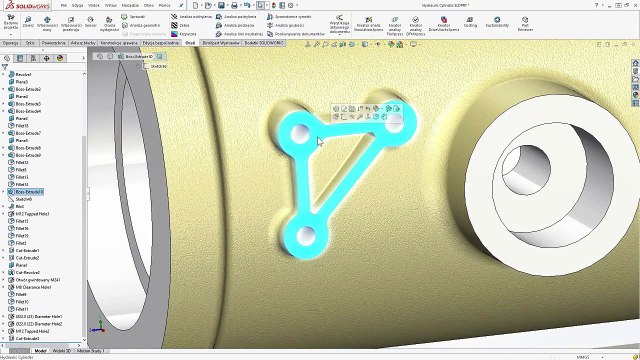Click the Save icon
Screen dimensions: 640x360
221,6
